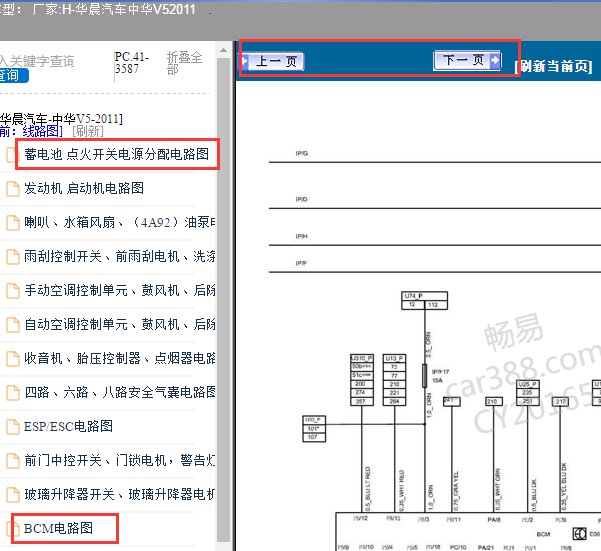Click document icon beside 前门中控开关
The width and height of the screenshot is (601, 551).
[x=13, y=461]
